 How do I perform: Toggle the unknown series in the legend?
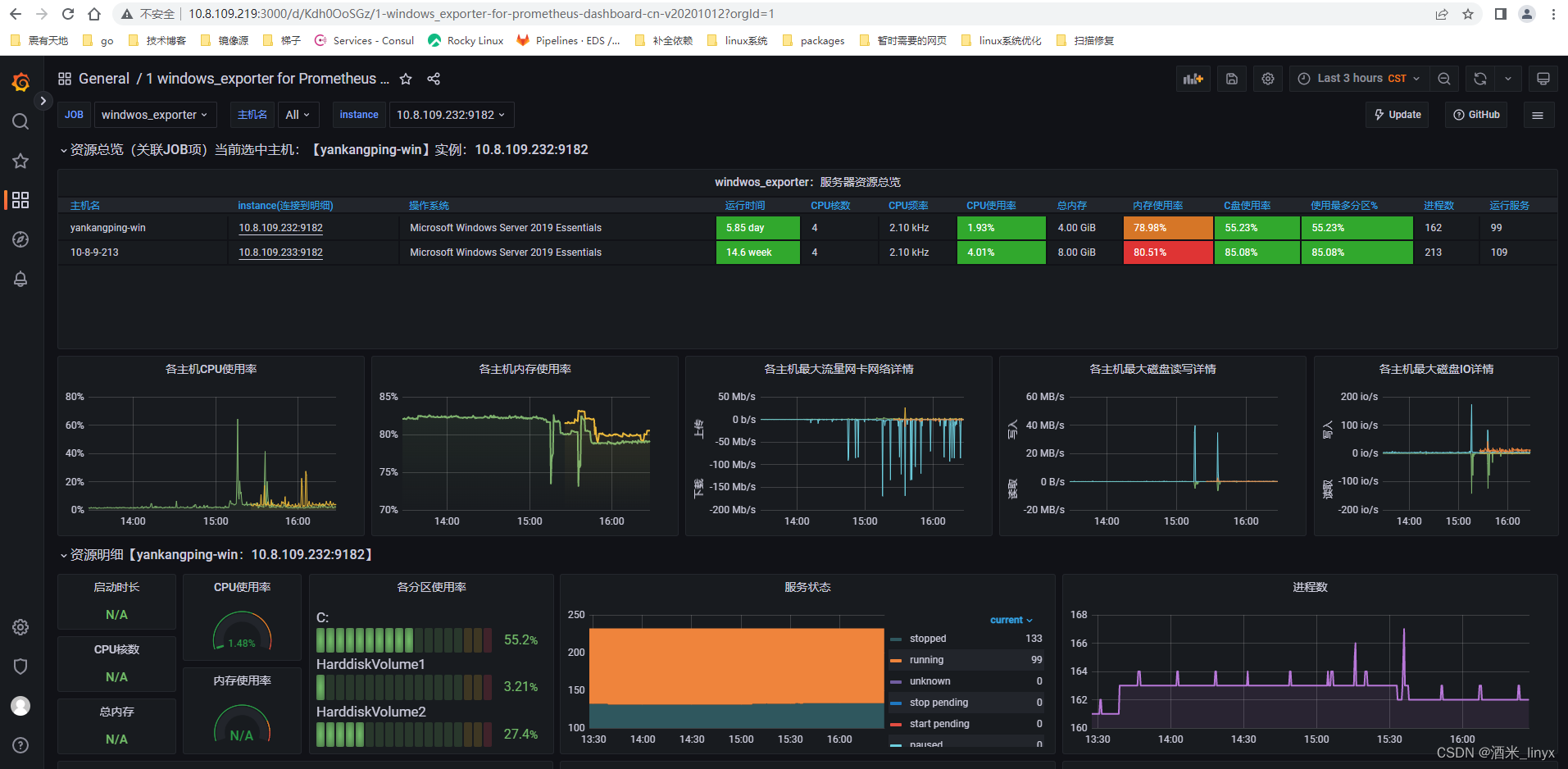coord(929,681)
